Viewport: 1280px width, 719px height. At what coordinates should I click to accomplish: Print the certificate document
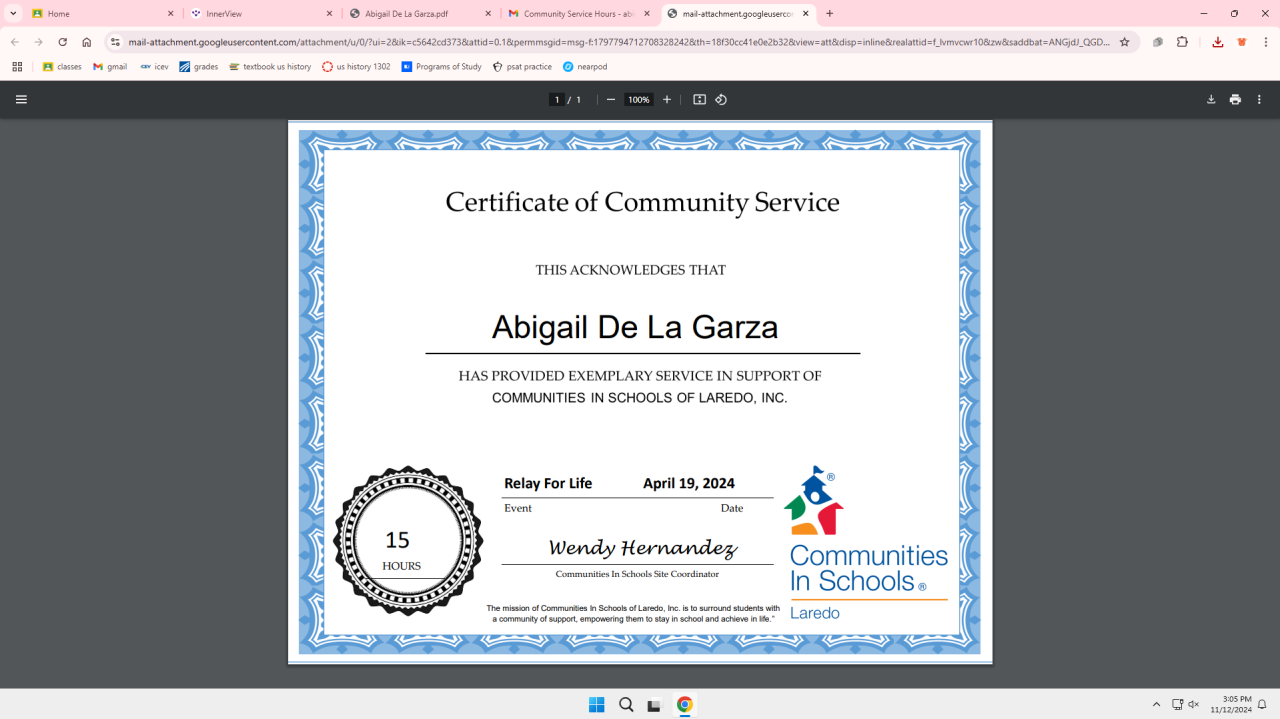point(1235,100)
